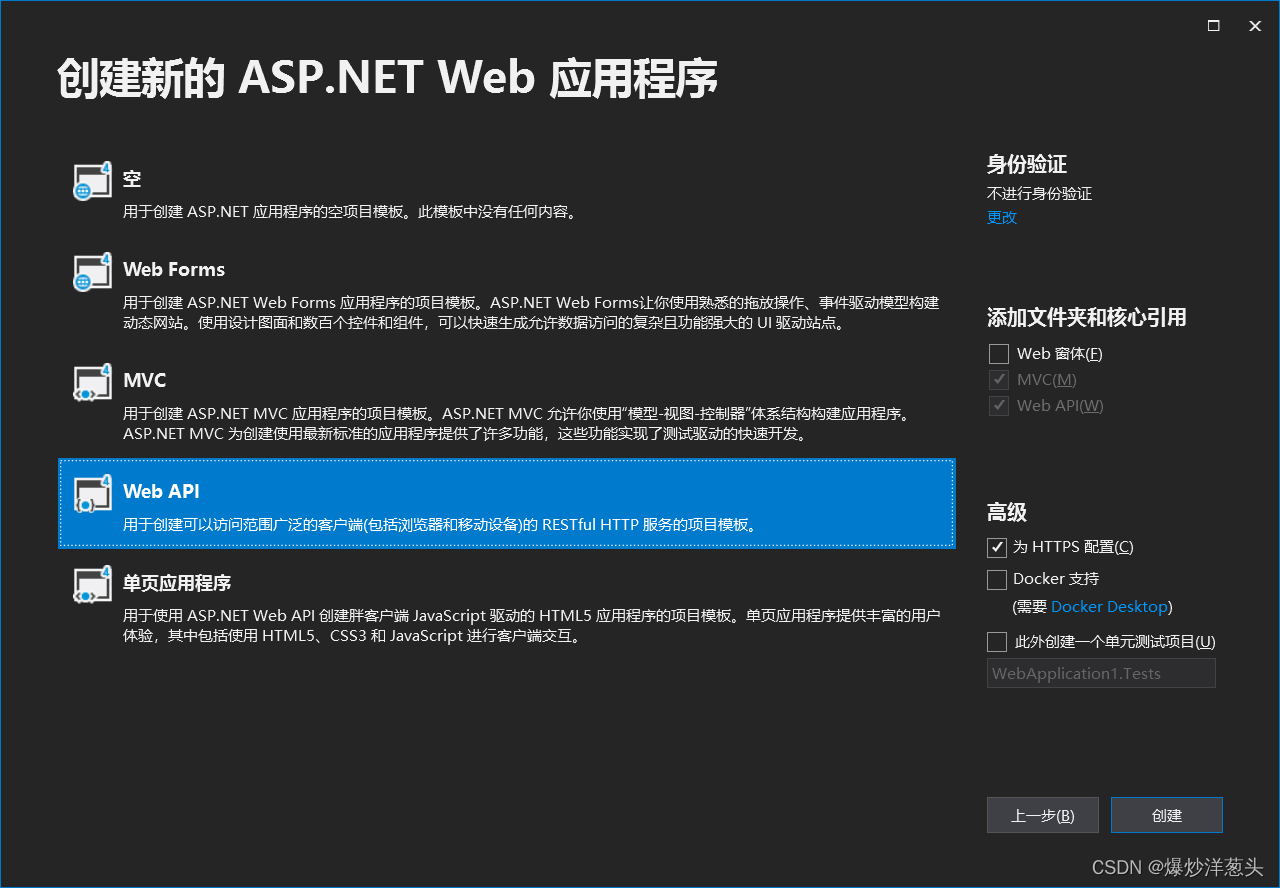Click the Web Forms template icon
The width and height of the screenshot is (1280, 888).
click(91, 271)
